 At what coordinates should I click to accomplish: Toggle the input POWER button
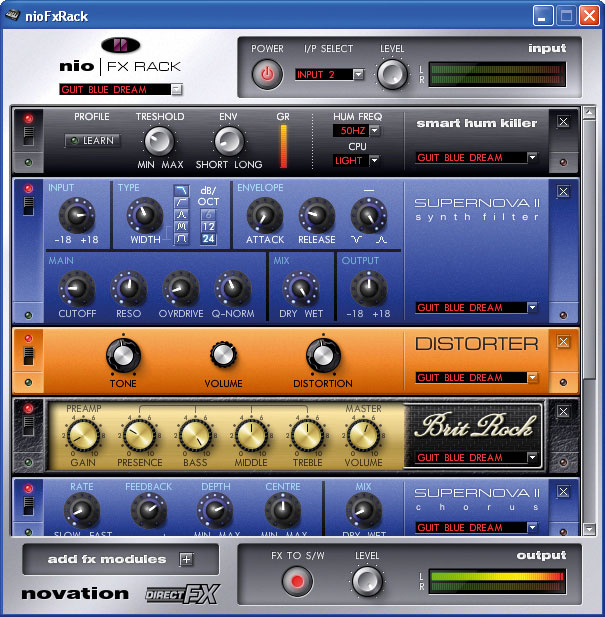(267, 74)
